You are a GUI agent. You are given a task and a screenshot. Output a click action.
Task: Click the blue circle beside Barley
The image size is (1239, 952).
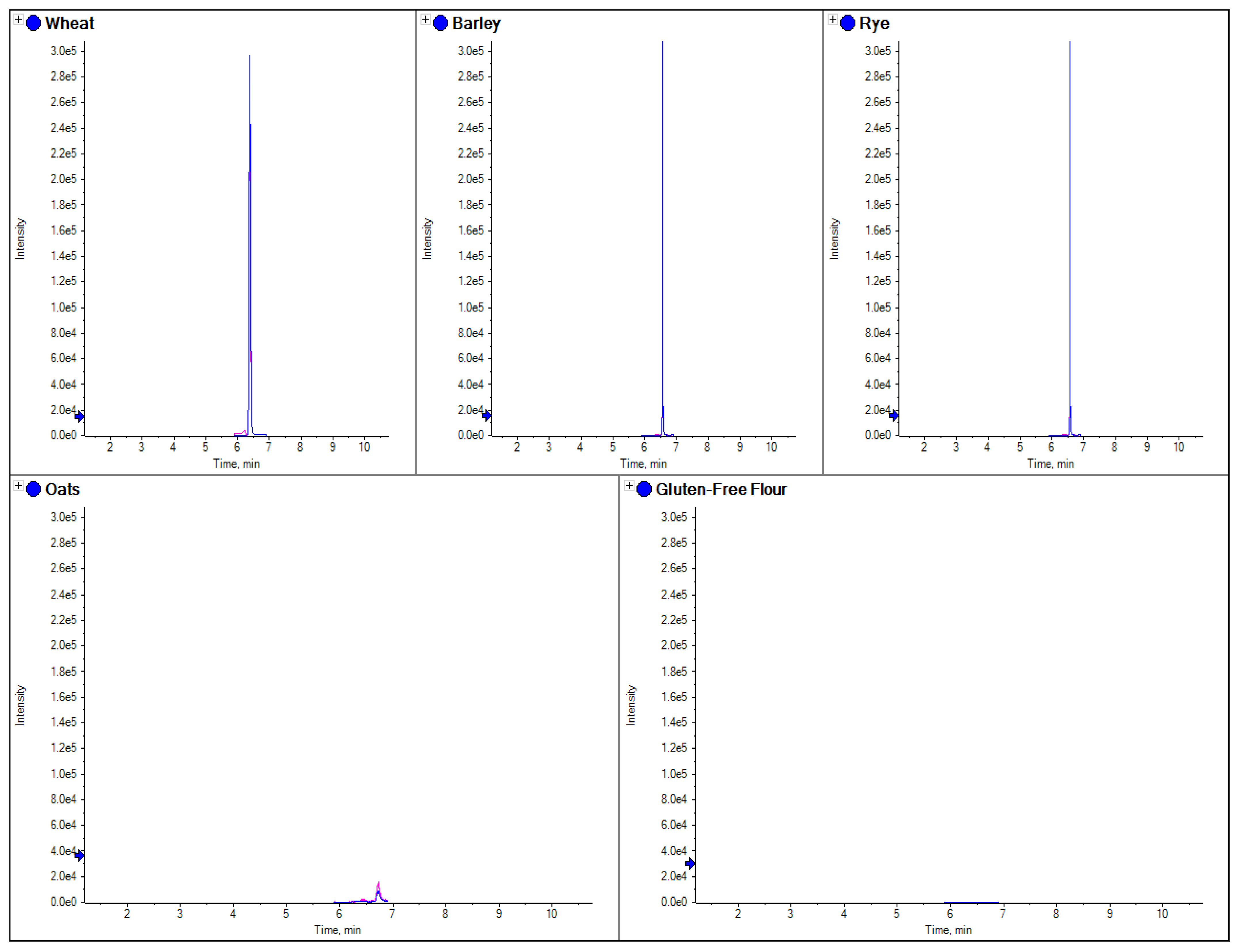pyautogui.click(x=441, y=23)
